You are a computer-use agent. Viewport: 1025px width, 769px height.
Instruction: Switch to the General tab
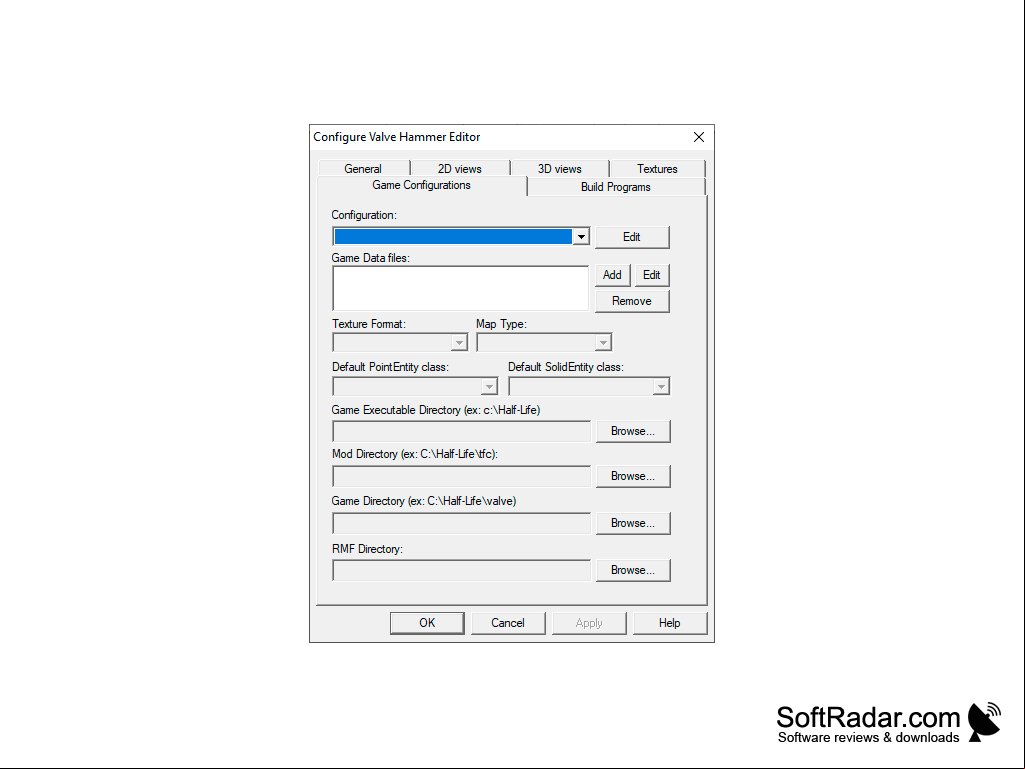(x=363, y=168)
